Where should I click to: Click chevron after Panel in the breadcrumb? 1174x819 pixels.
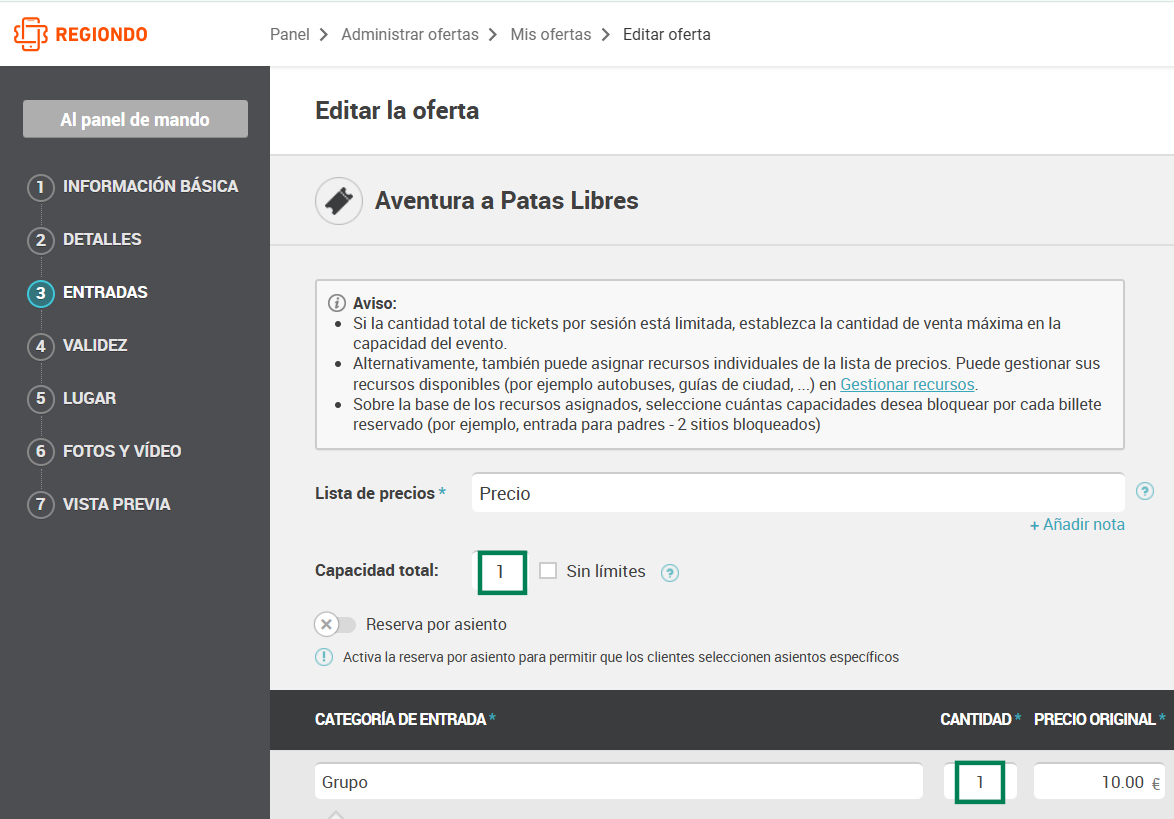pyautogui.click(x=323, y=34)
